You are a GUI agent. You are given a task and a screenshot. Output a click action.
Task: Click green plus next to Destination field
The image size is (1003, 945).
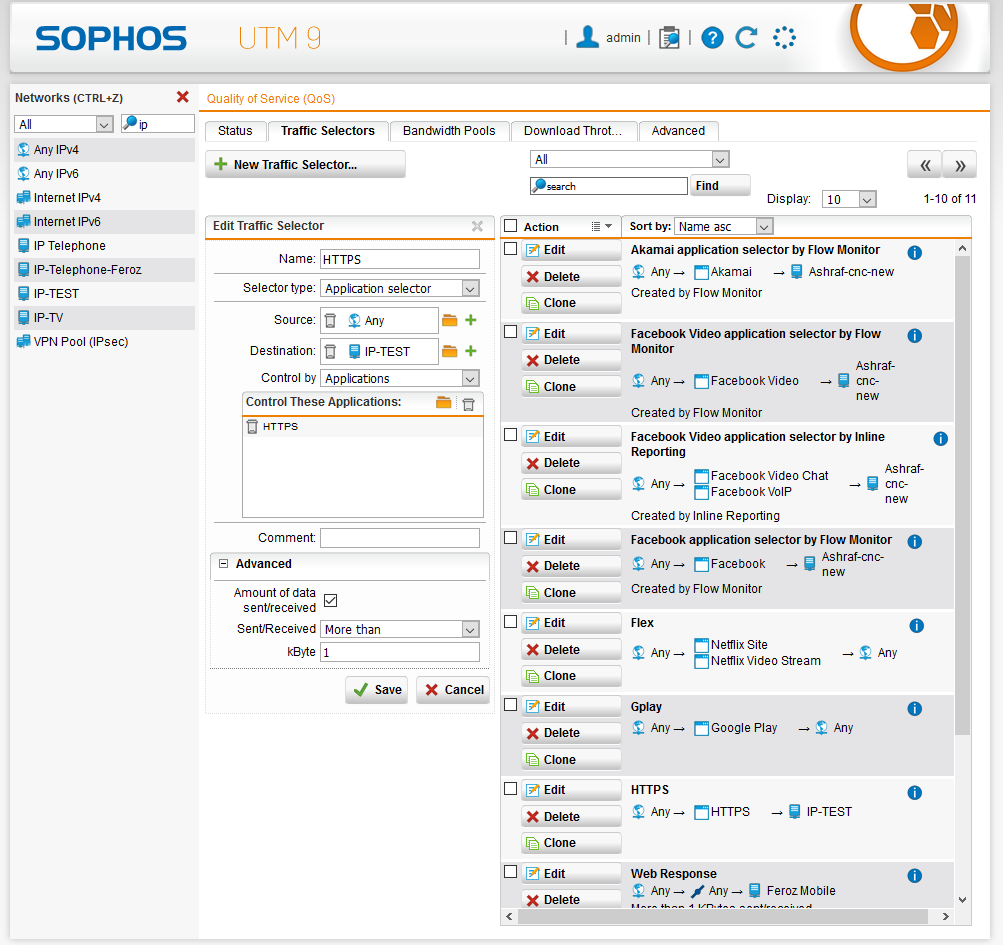pyautogui.click(x=471, y=351)
